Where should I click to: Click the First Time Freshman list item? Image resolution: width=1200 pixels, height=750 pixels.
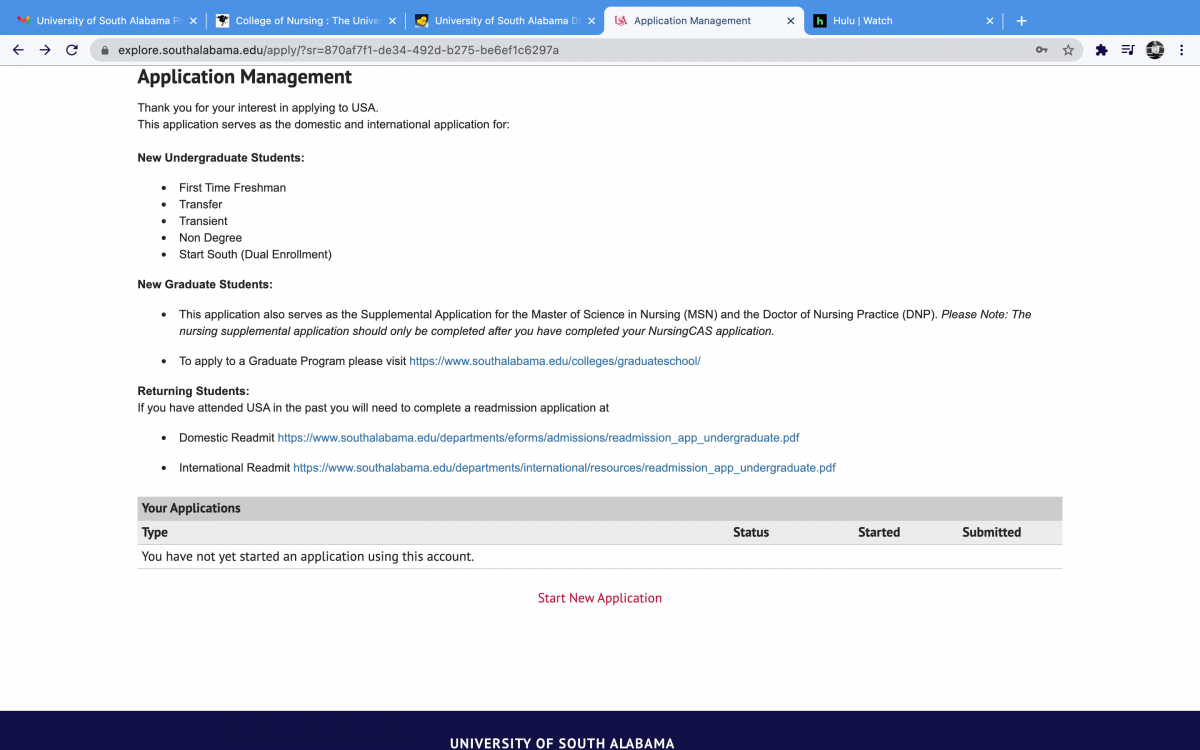click(232, 188)
